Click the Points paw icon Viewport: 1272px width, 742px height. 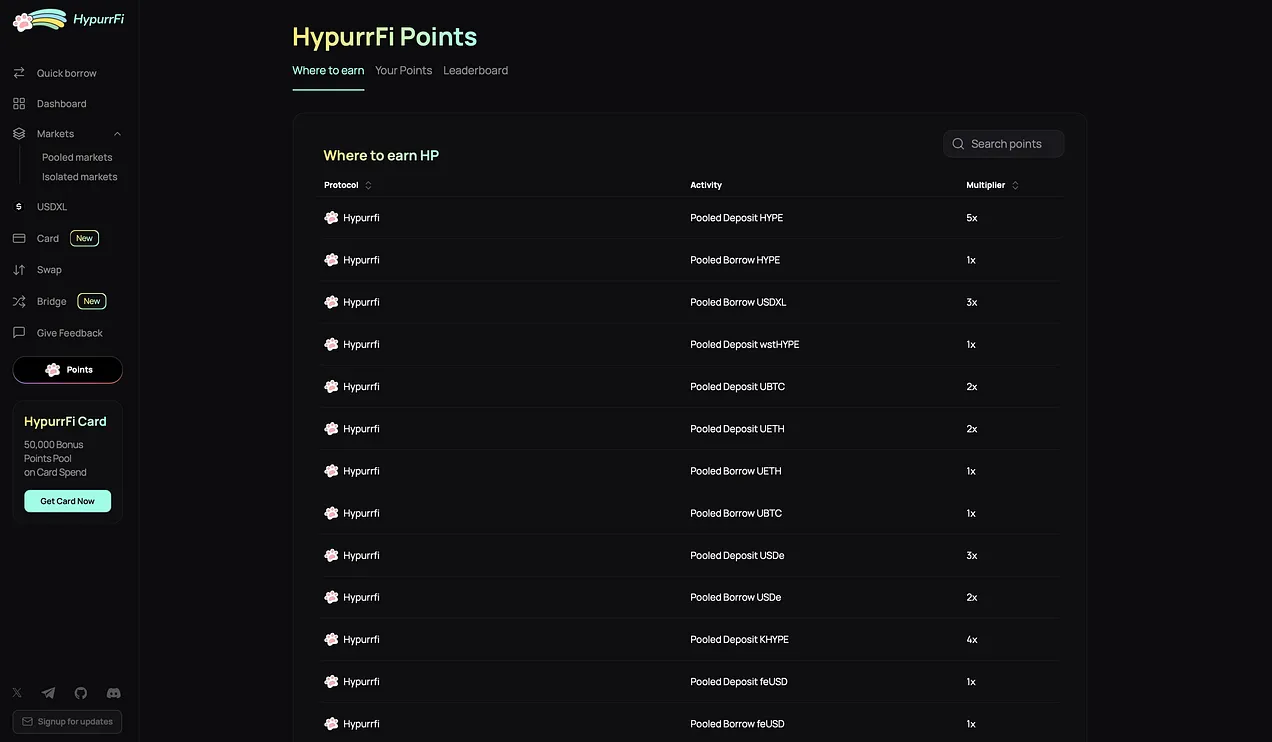[50, 369]
